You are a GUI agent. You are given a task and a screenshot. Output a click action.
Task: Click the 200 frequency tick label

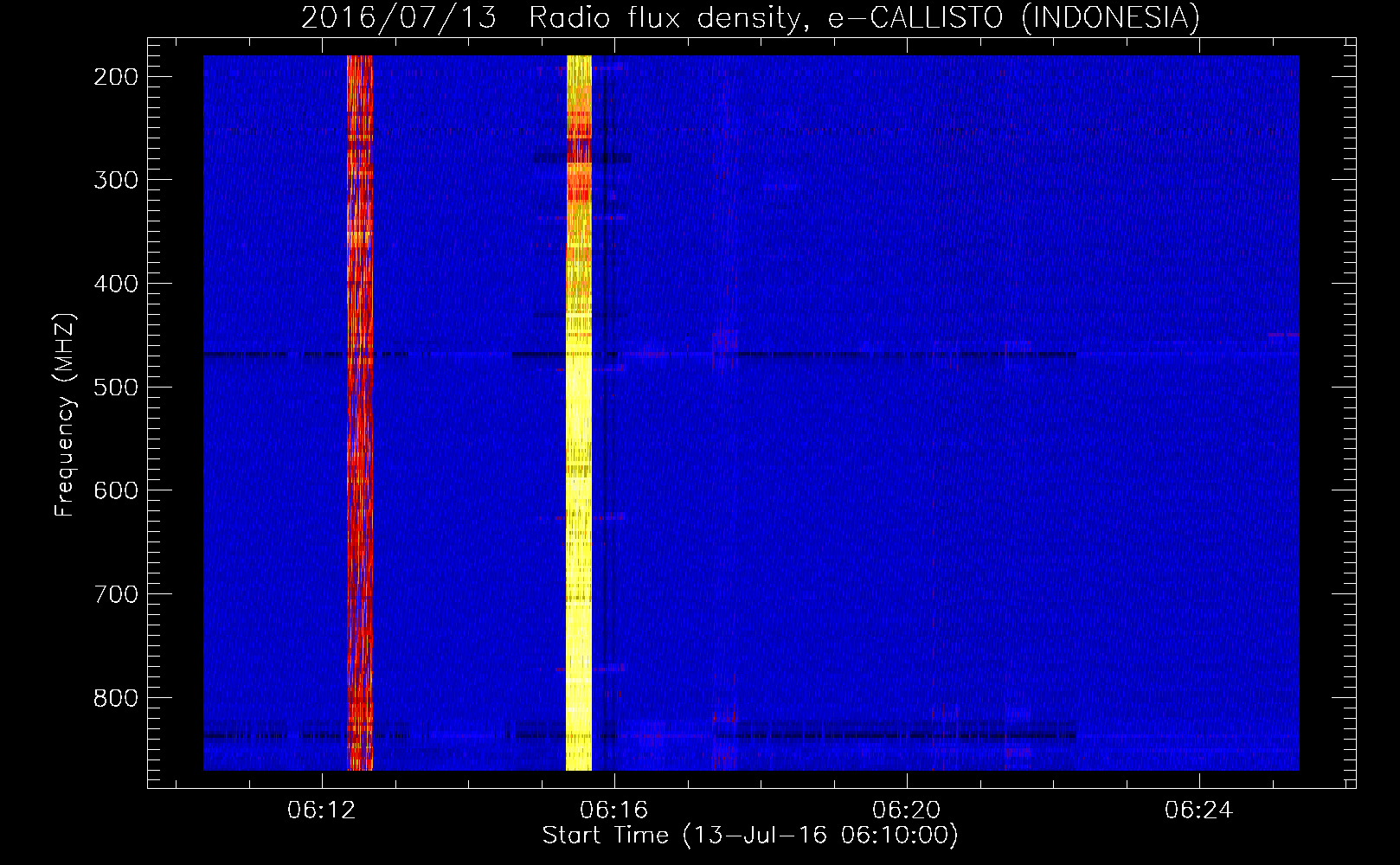pyautogui.click(x=116, y=77)
